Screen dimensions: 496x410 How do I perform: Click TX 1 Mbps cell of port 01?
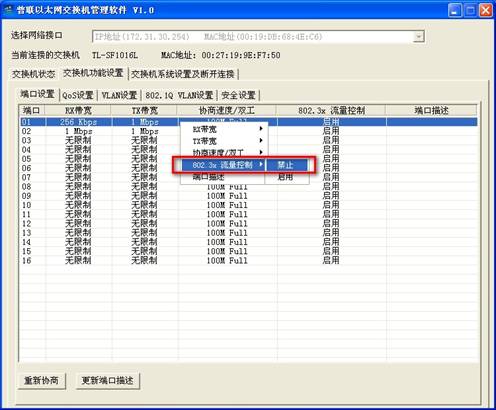pos(145,122)
